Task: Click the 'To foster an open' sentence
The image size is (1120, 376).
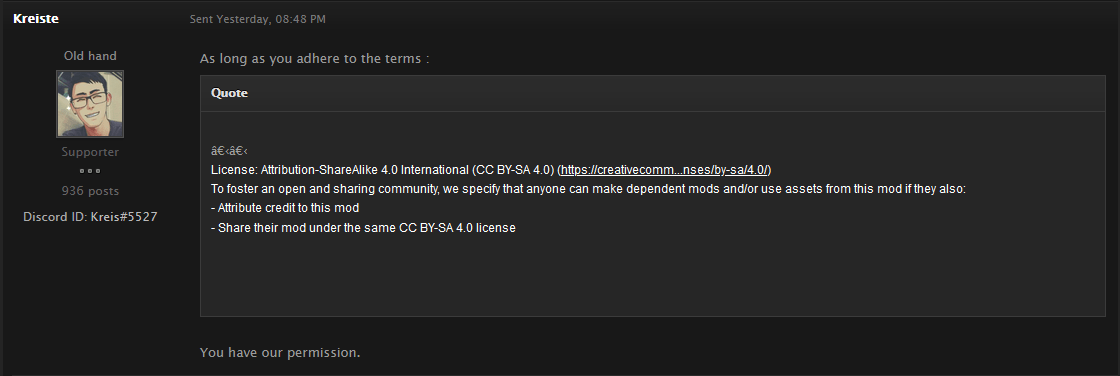Action: pyautogui.click(x=588, y=189)
